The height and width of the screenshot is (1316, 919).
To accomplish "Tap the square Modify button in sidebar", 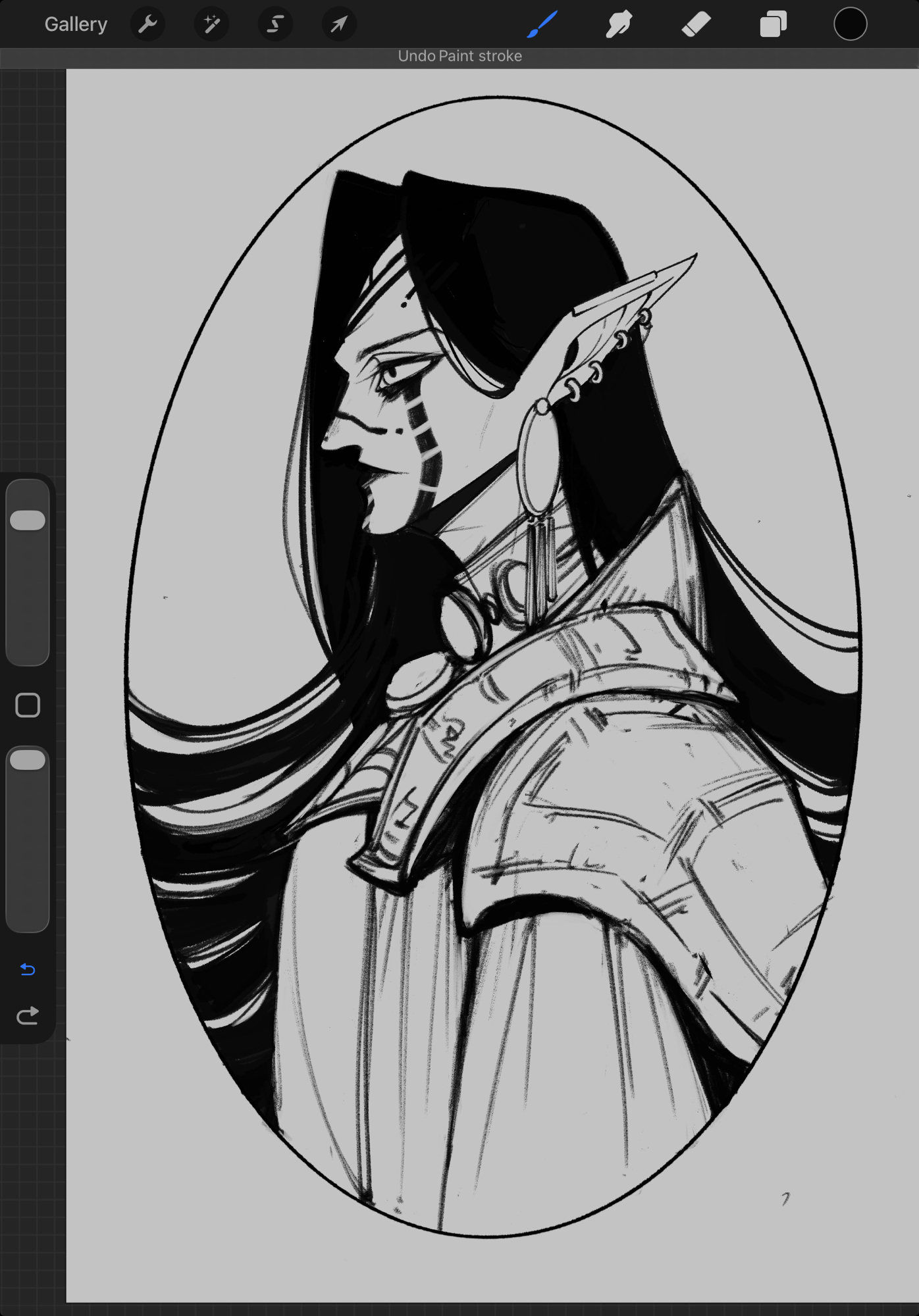I will click(28, 705).
